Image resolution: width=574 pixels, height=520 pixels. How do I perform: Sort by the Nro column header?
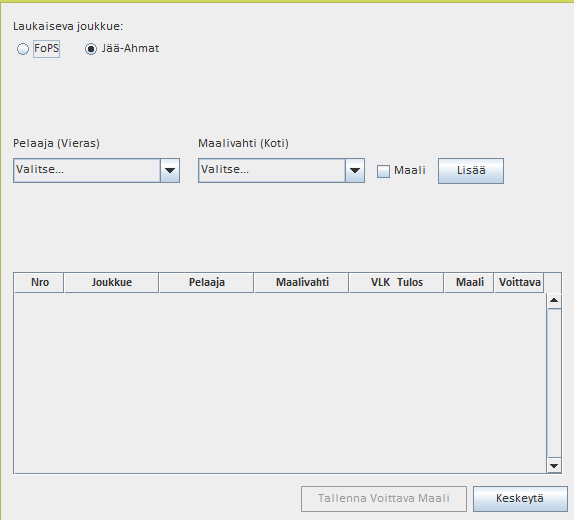click(39, 282)
